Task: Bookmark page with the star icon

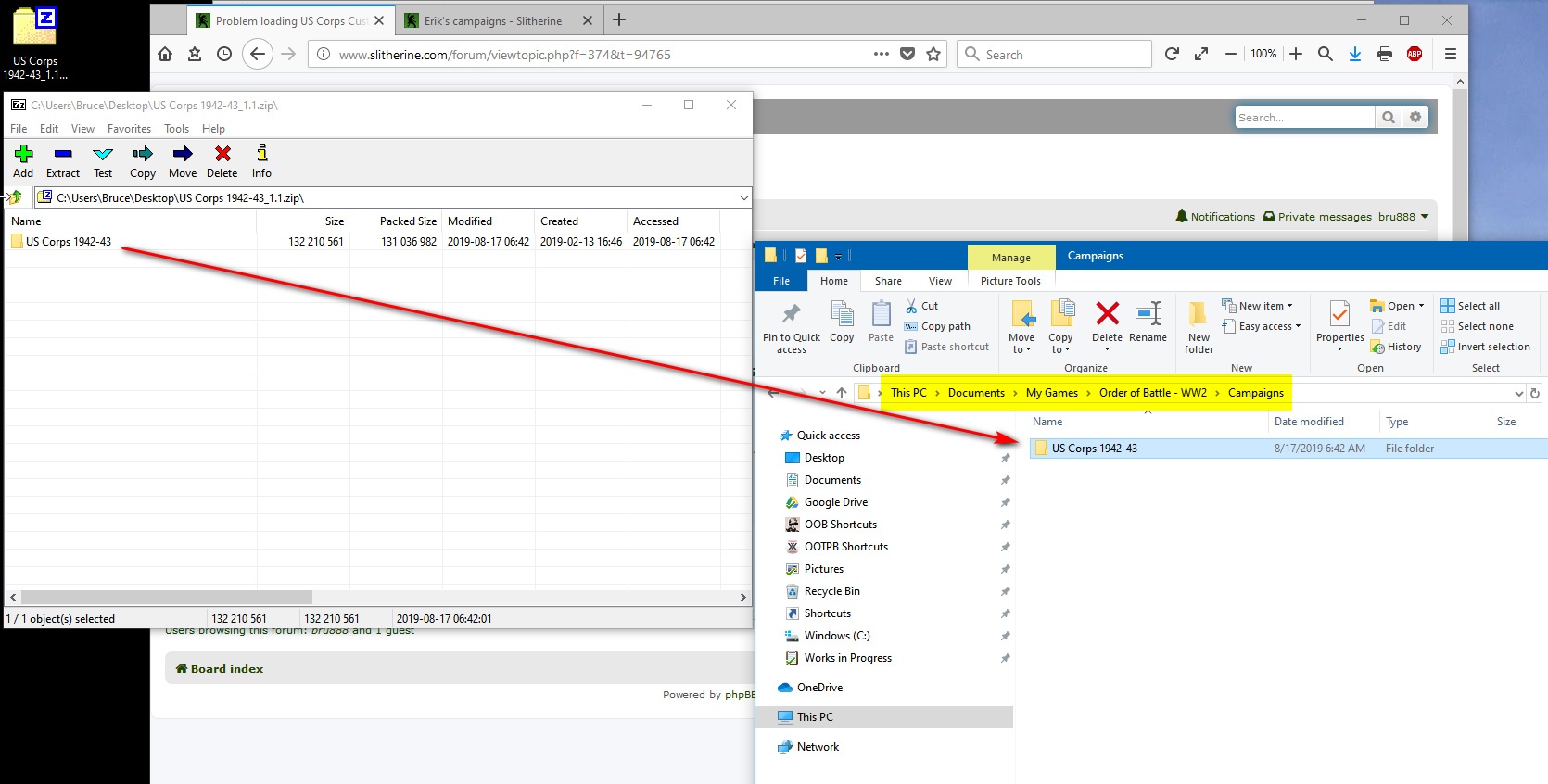Action: [x=933, y=55]
